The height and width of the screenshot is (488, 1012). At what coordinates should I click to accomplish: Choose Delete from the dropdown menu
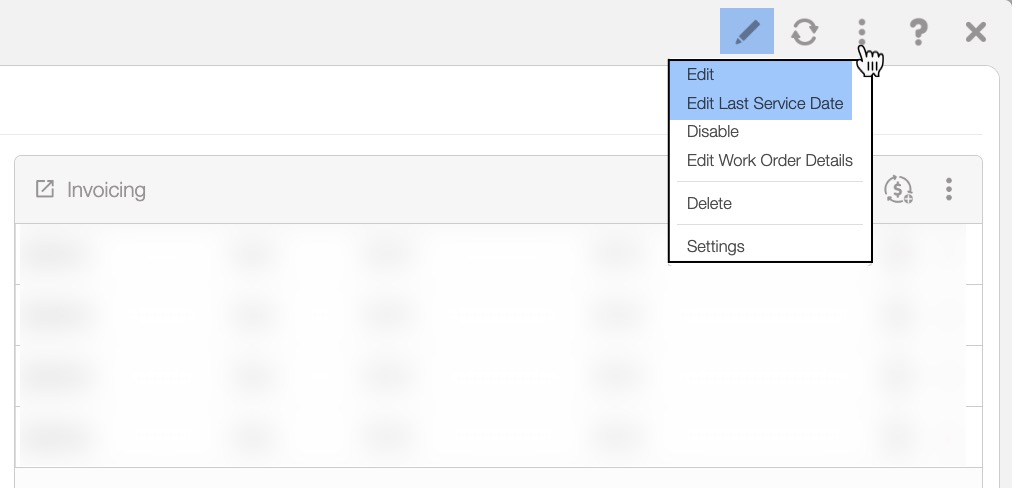pyautogui.click(x=709, y=203)
